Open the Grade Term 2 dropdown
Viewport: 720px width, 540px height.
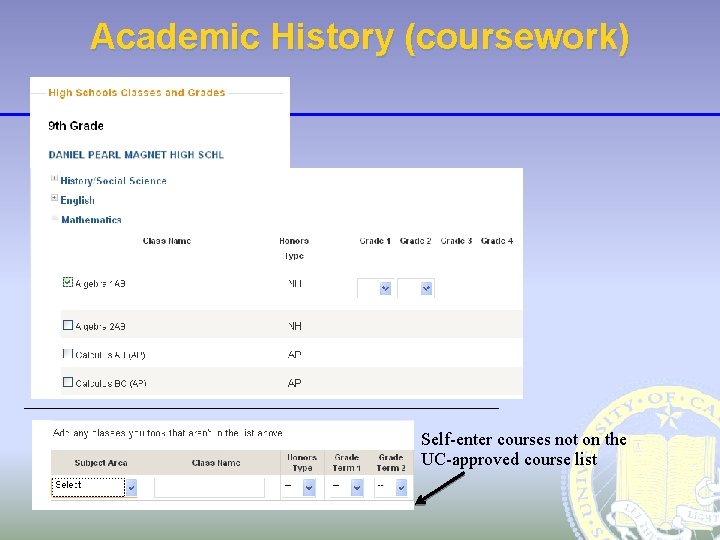tap(401, 487)
